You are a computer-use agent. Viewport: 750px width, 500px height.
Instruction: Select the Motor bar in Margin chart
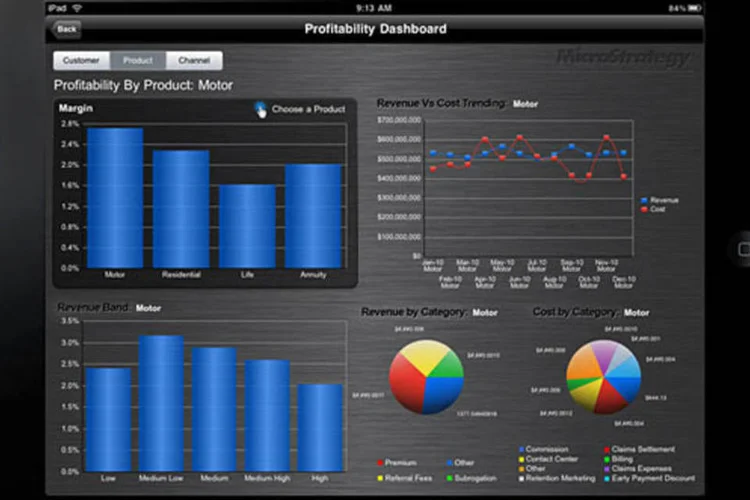pos(115,198)
